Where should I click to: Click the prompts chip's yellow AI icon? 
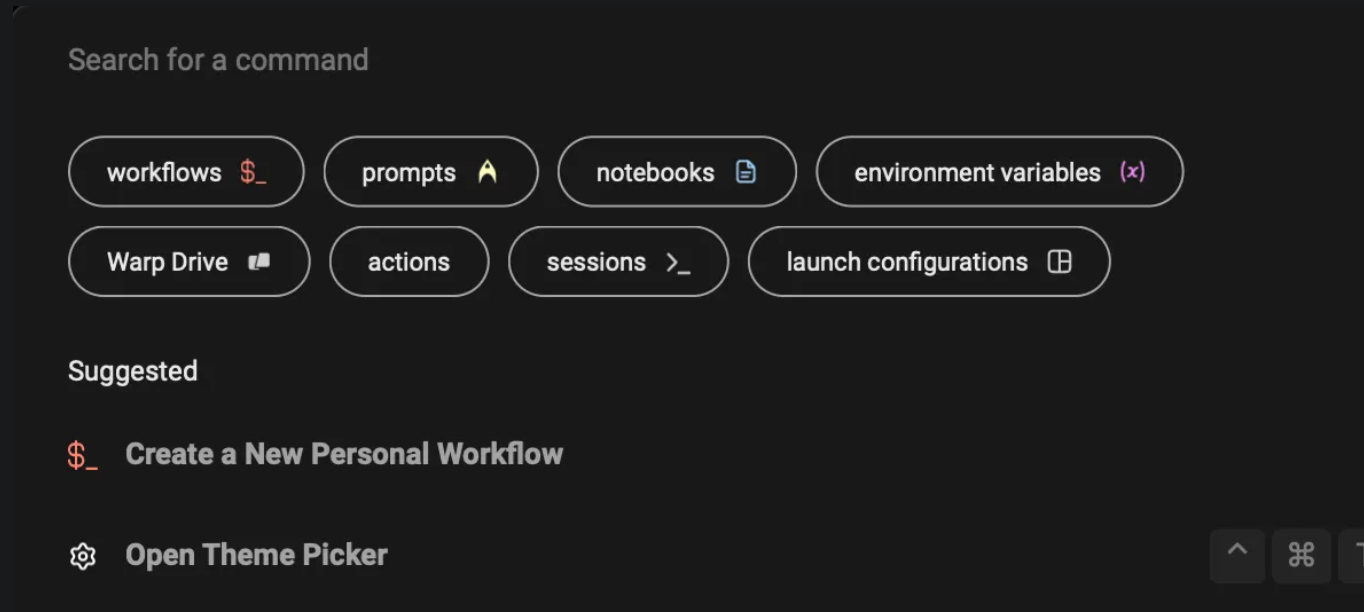487,172
